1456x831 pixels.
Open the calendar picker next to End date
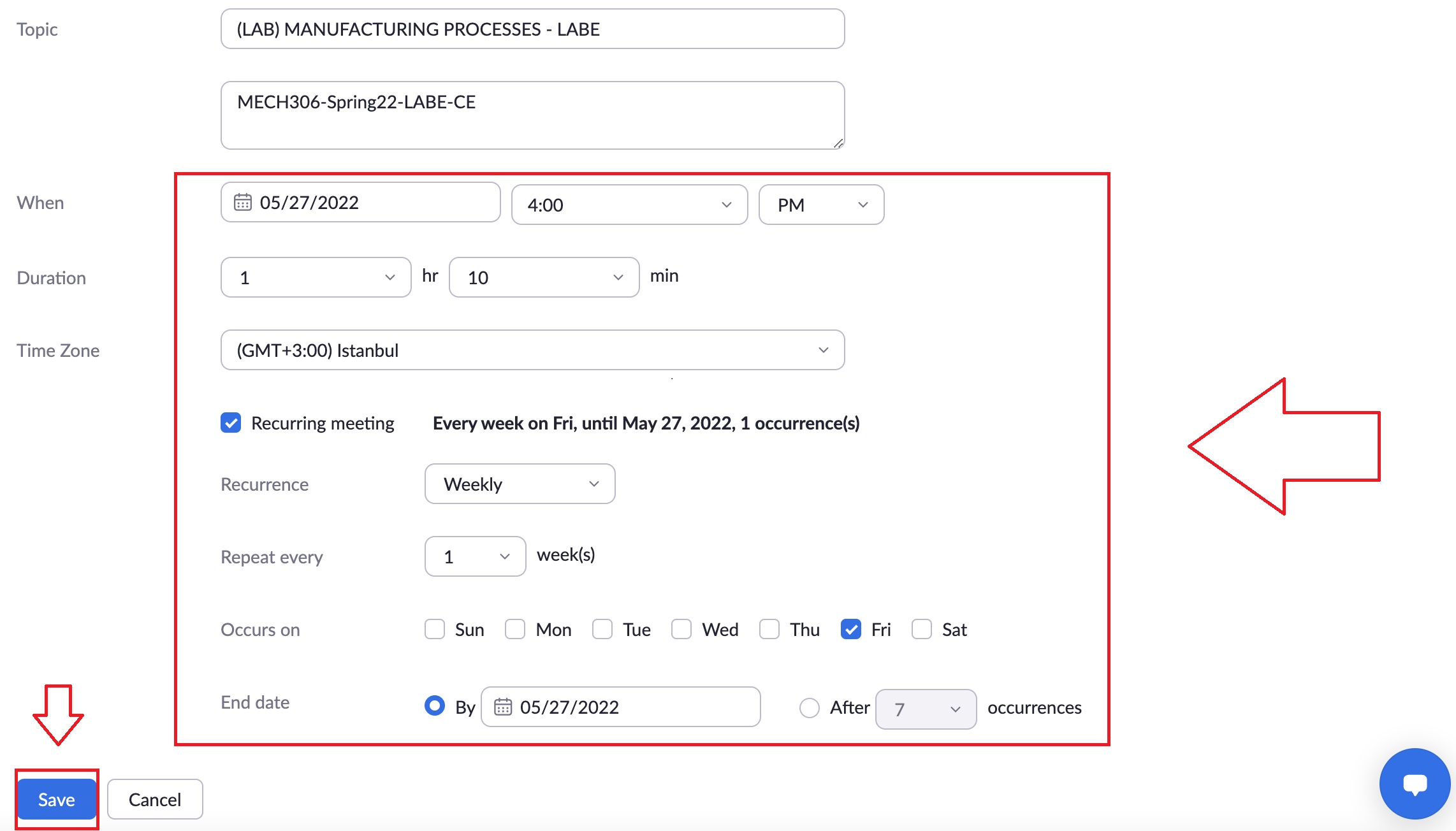pos(504,707)
